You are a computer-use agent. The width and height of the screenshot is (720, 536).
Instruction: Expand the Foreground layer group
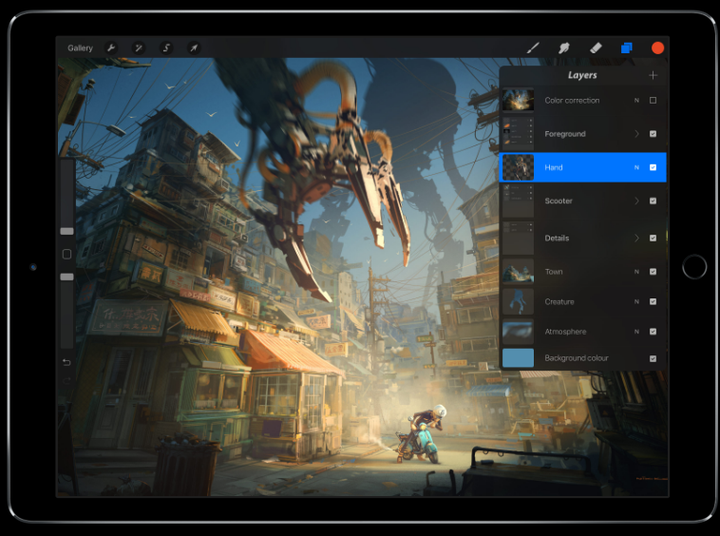point(637,134)
